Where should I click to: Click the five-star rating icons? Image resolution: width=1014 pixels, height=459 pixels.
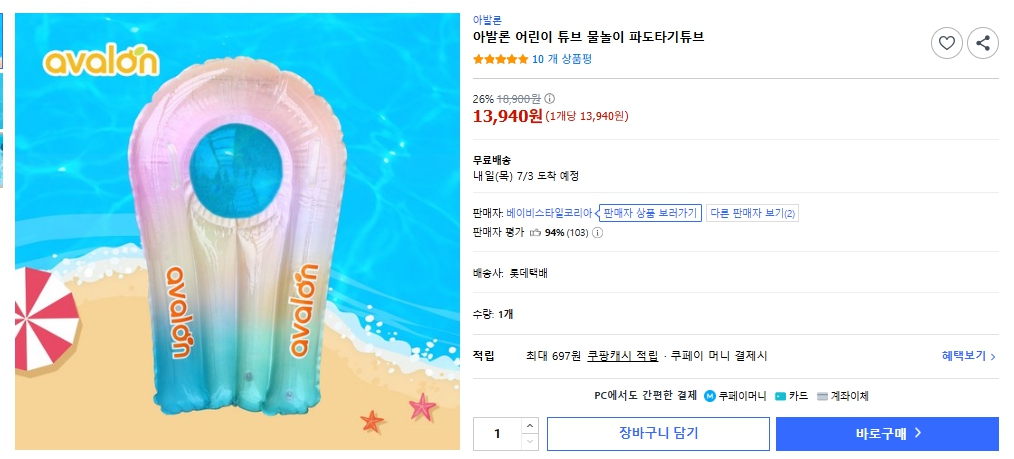[x=500, y=59]
